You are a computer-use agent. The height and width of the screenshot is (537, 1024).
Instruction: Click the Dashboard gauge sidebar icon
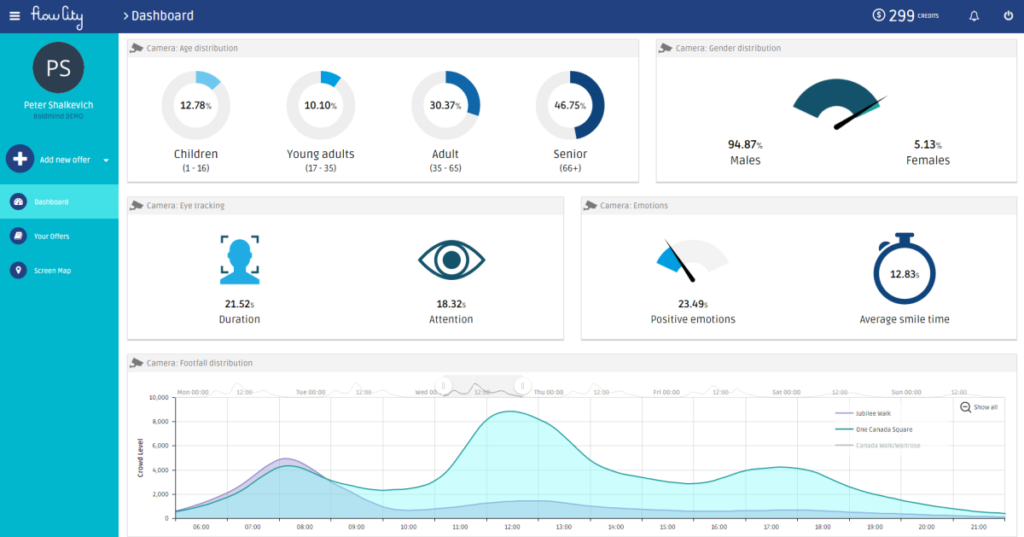pyautogui.click(x=18, y=202)
